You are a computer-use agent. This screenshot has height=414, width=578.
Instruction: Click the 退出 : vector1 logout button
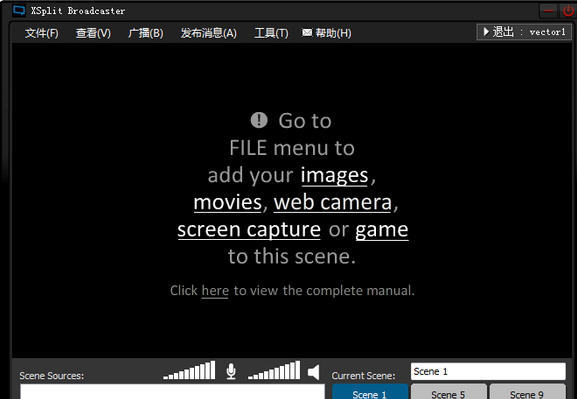[524, 32]
